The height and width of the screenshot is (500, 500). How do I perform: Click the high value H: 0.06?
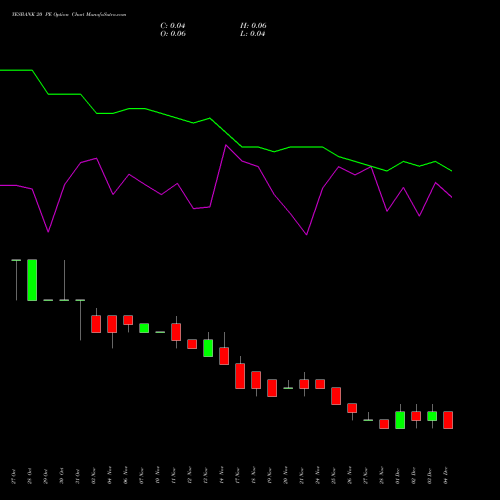(253, 26)
